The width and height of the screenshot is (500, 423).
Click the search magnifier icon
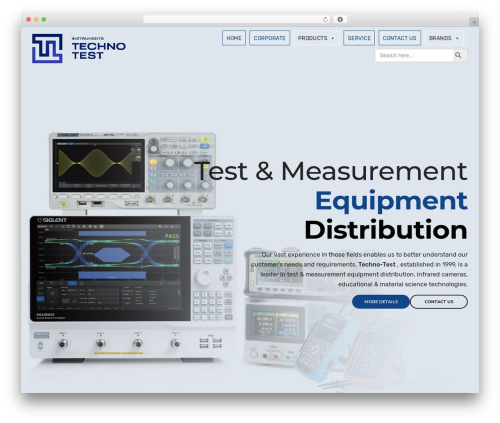(459, 55)
